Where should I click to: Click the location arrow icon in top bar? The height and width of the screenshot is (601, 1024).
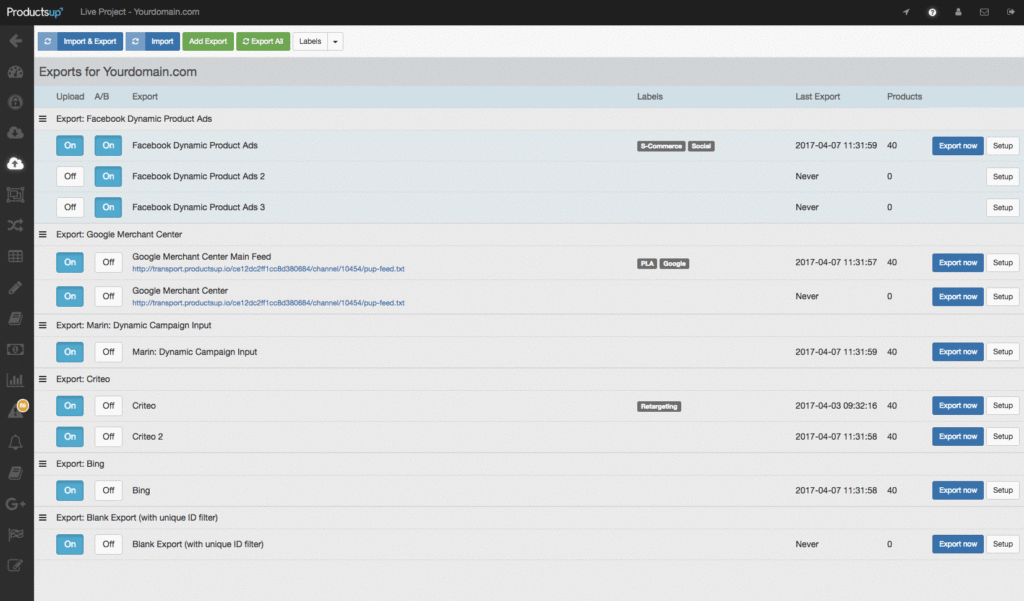pyautogui.click(x=906, y=12)
